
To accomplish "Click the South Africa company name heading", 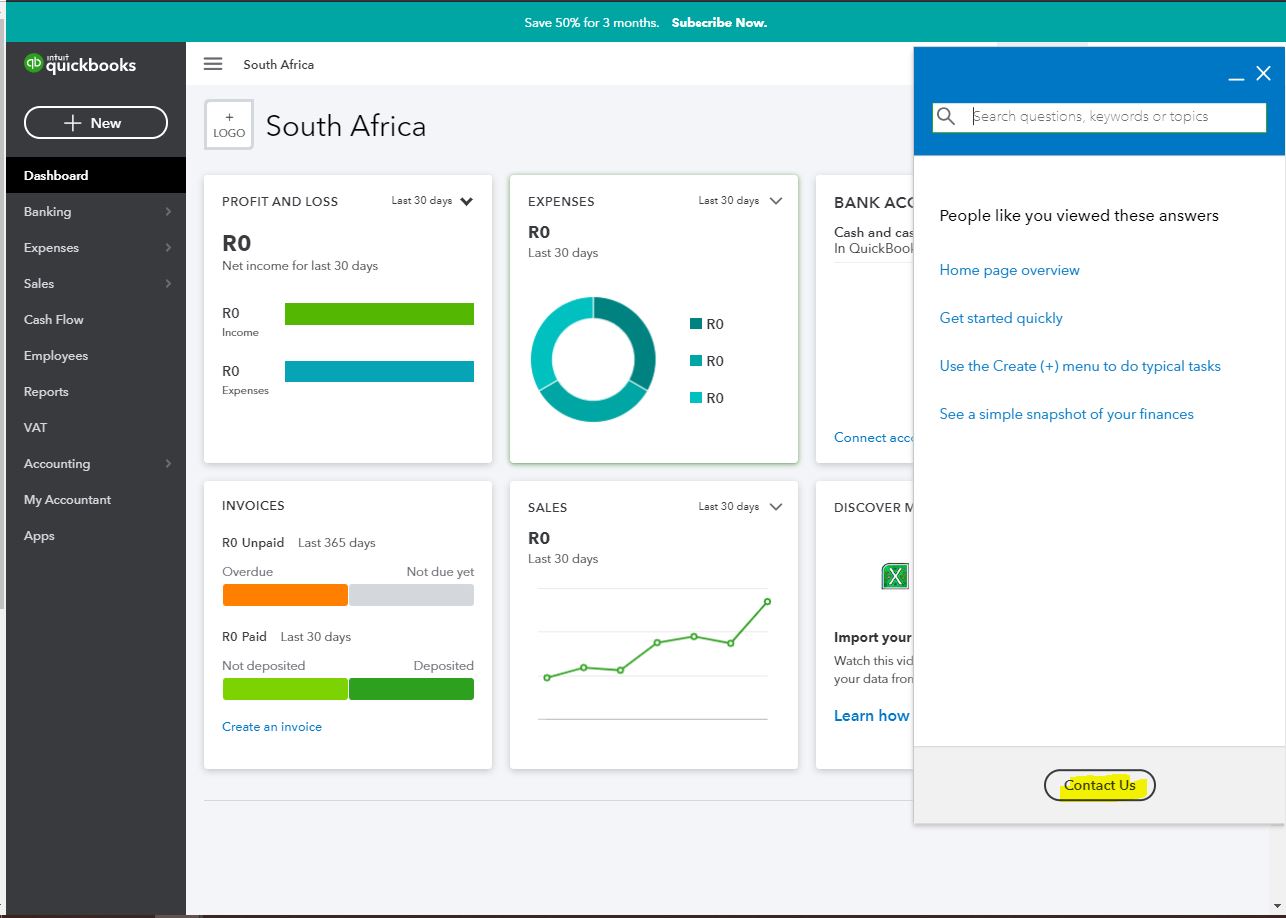I will click(346, 126).
